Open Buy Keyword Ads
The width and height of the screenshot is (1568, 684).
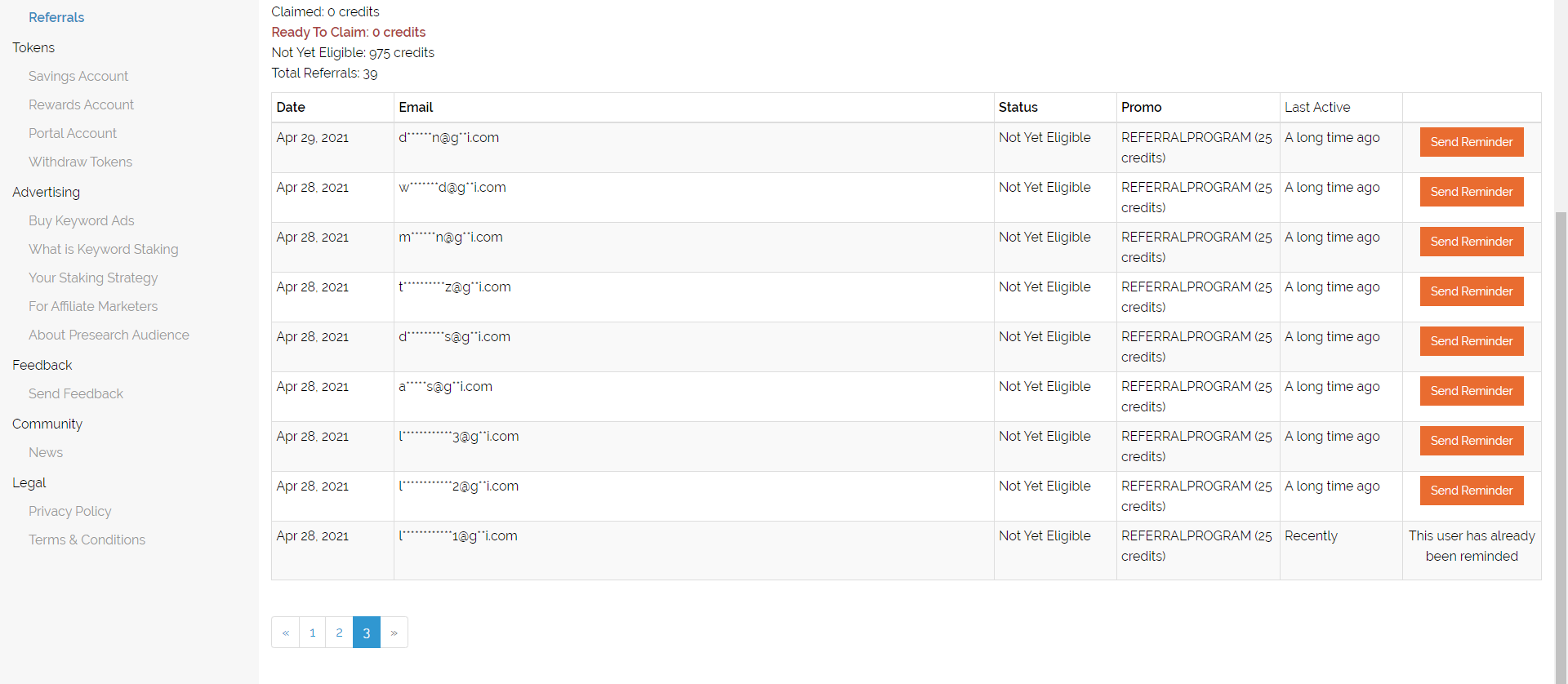pos(82,220)
